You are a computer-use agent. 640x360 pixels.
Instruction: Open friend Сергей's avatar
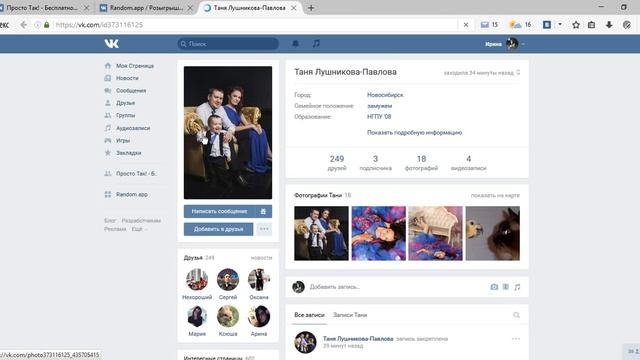[228, 280]
